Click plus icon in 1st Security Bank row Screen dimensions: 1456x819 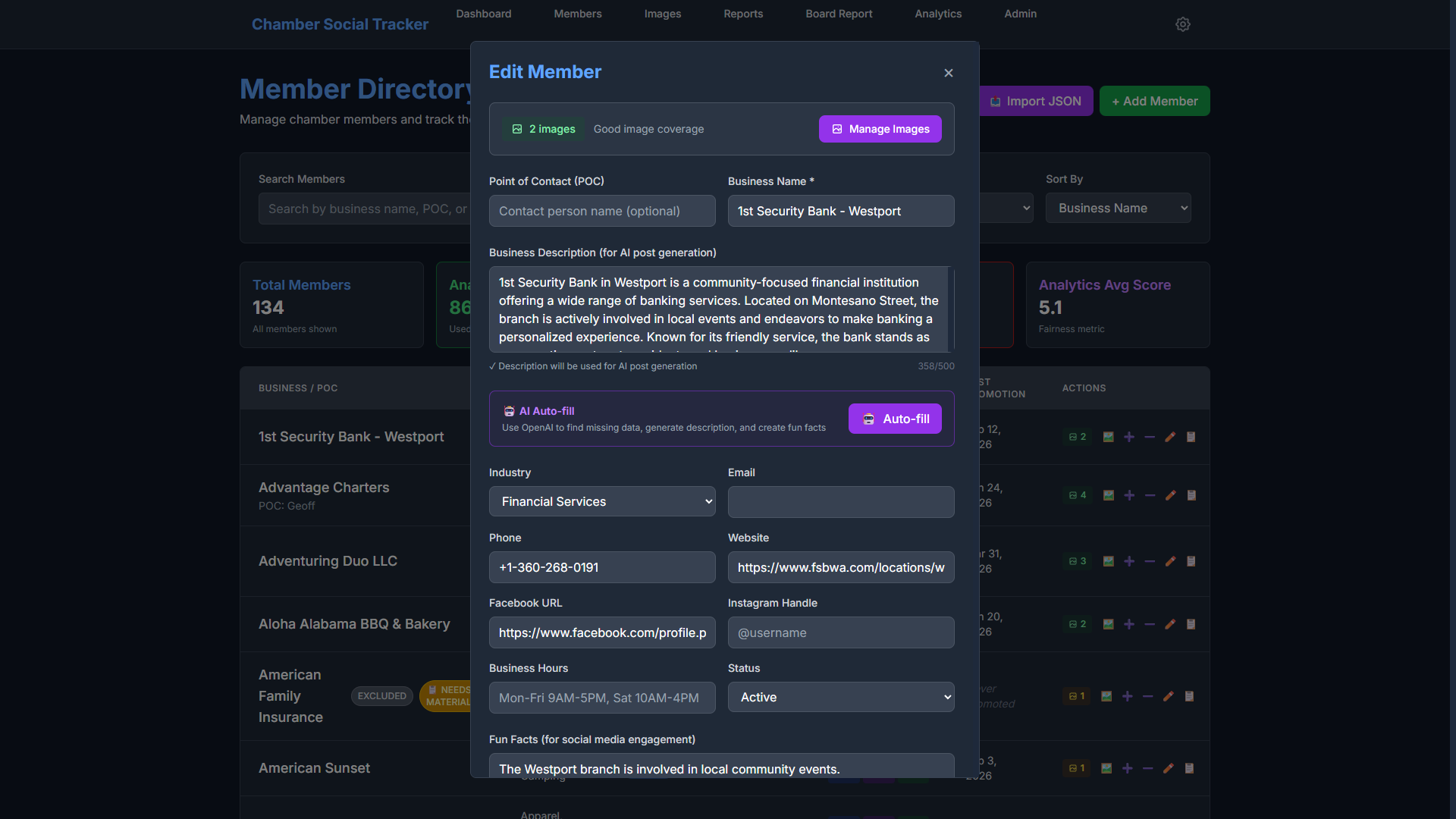pos(1129,437)
